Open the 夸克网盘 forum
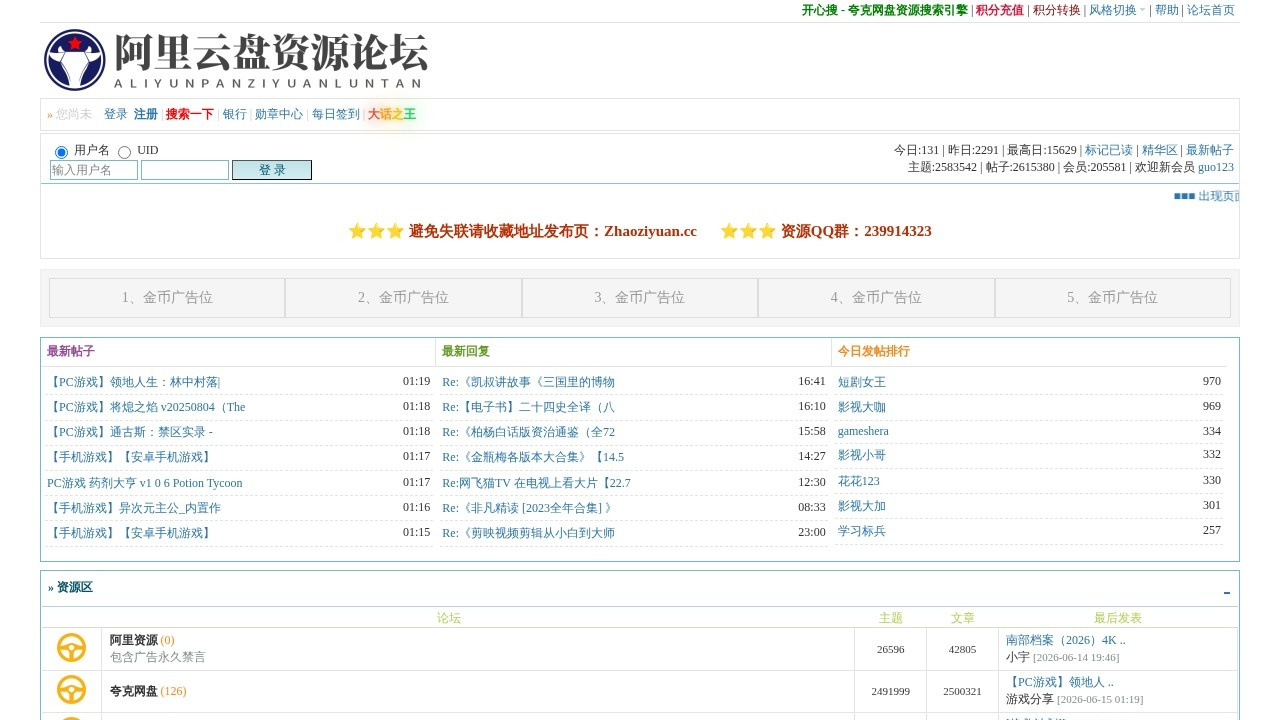1280x720 pixels. pyautogui.click(x=134, y=691)
